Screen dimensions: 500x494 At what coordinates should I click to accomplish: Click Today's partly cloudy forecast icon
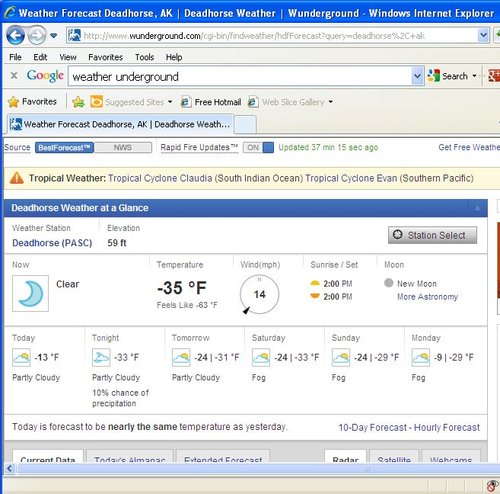[x=21, y=357]
